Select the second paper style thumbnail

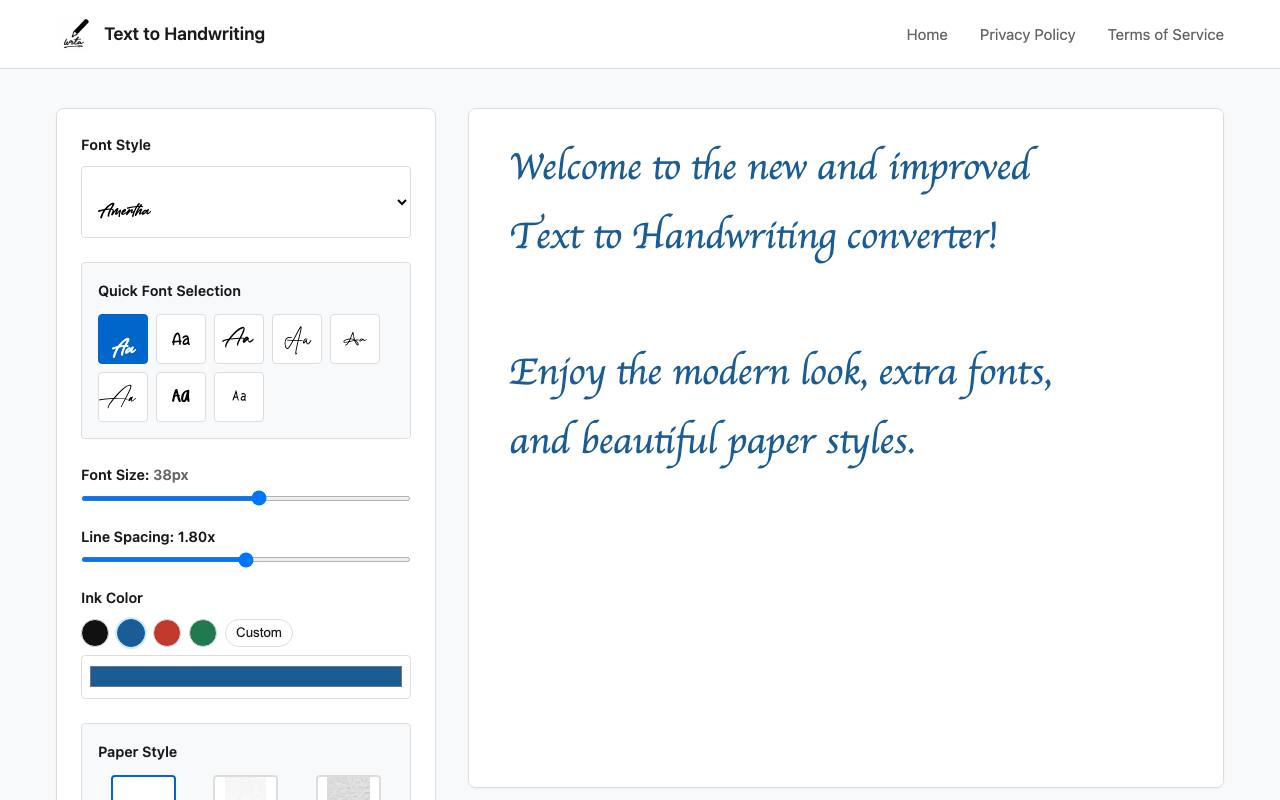245,787
